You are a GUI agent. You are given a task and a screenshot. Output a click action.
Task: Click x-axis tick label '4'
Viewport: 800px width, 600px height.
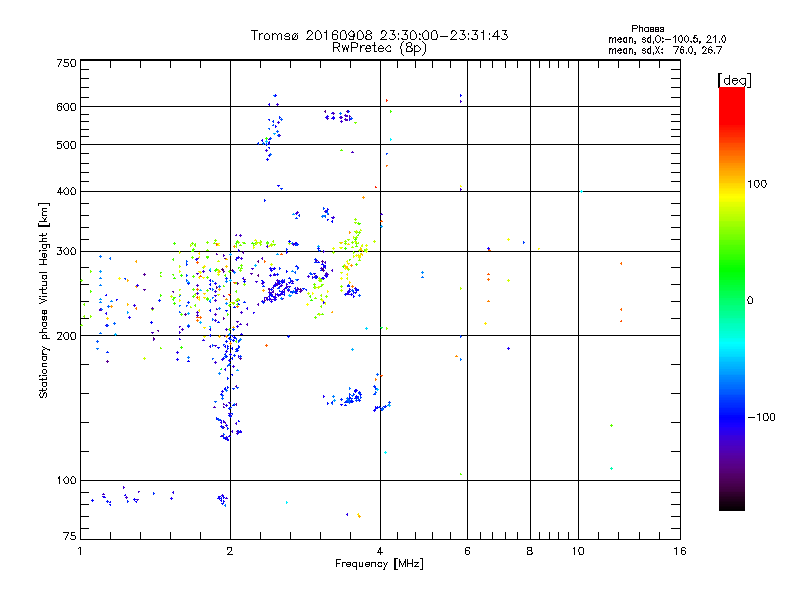click(x=380, y=551)
